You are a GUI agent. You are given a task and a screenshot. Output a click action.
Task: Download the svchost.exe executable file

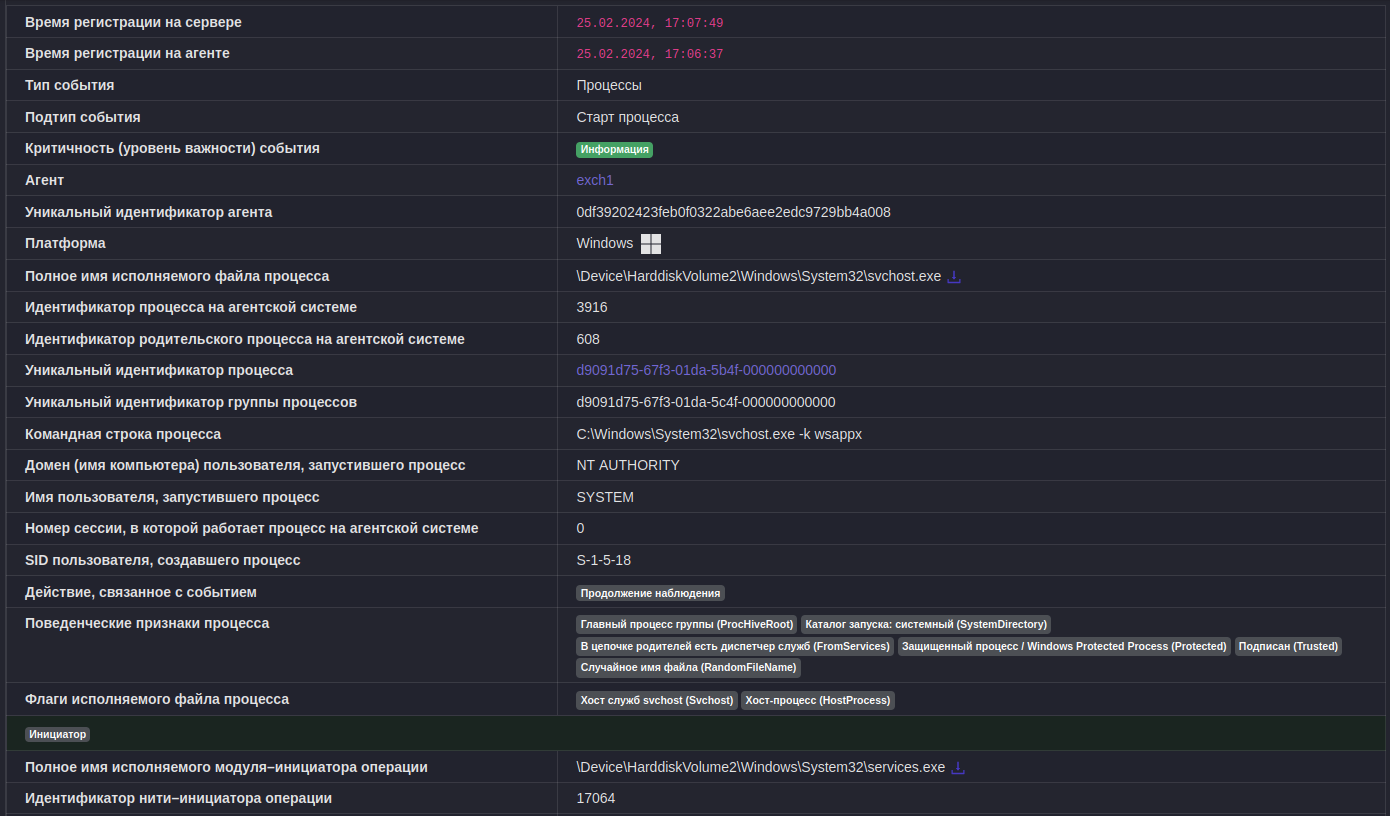point(954,277)
